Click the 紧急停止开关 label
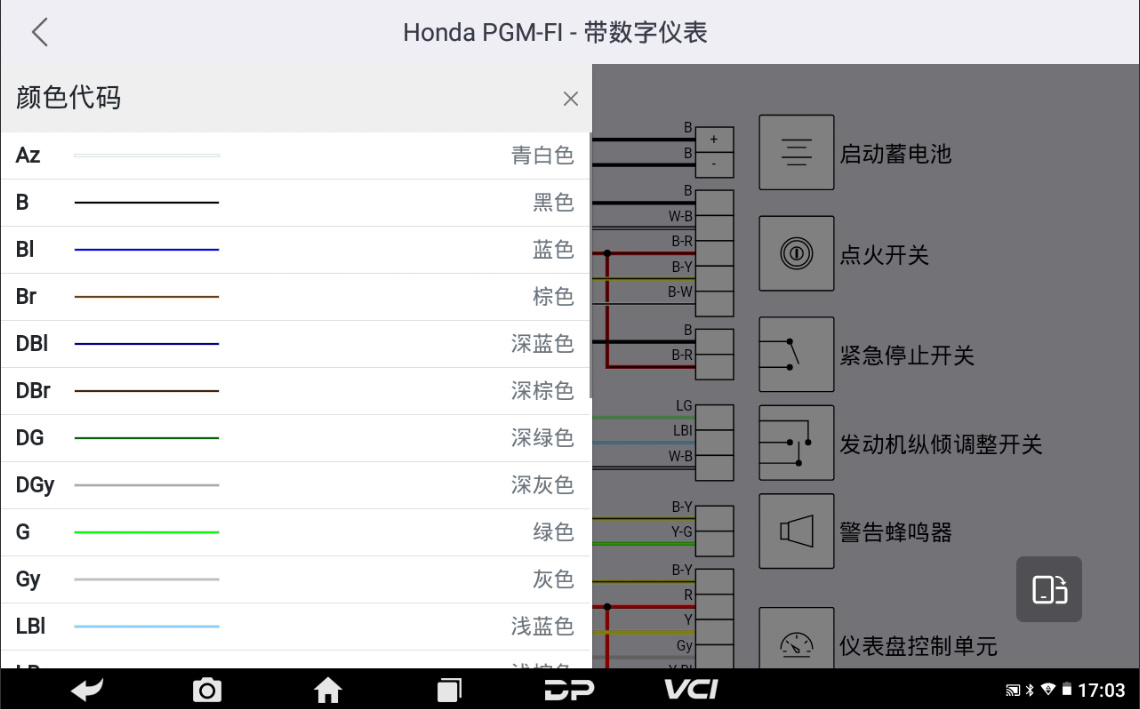 coord(907,356)
